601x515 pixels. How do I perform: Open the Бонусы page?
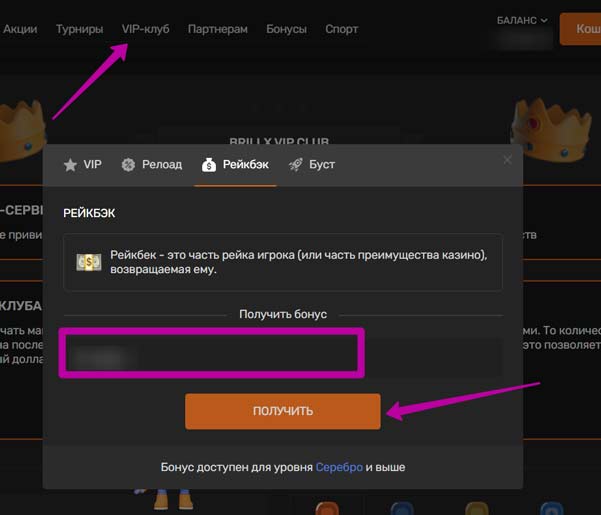pos(286,29)
